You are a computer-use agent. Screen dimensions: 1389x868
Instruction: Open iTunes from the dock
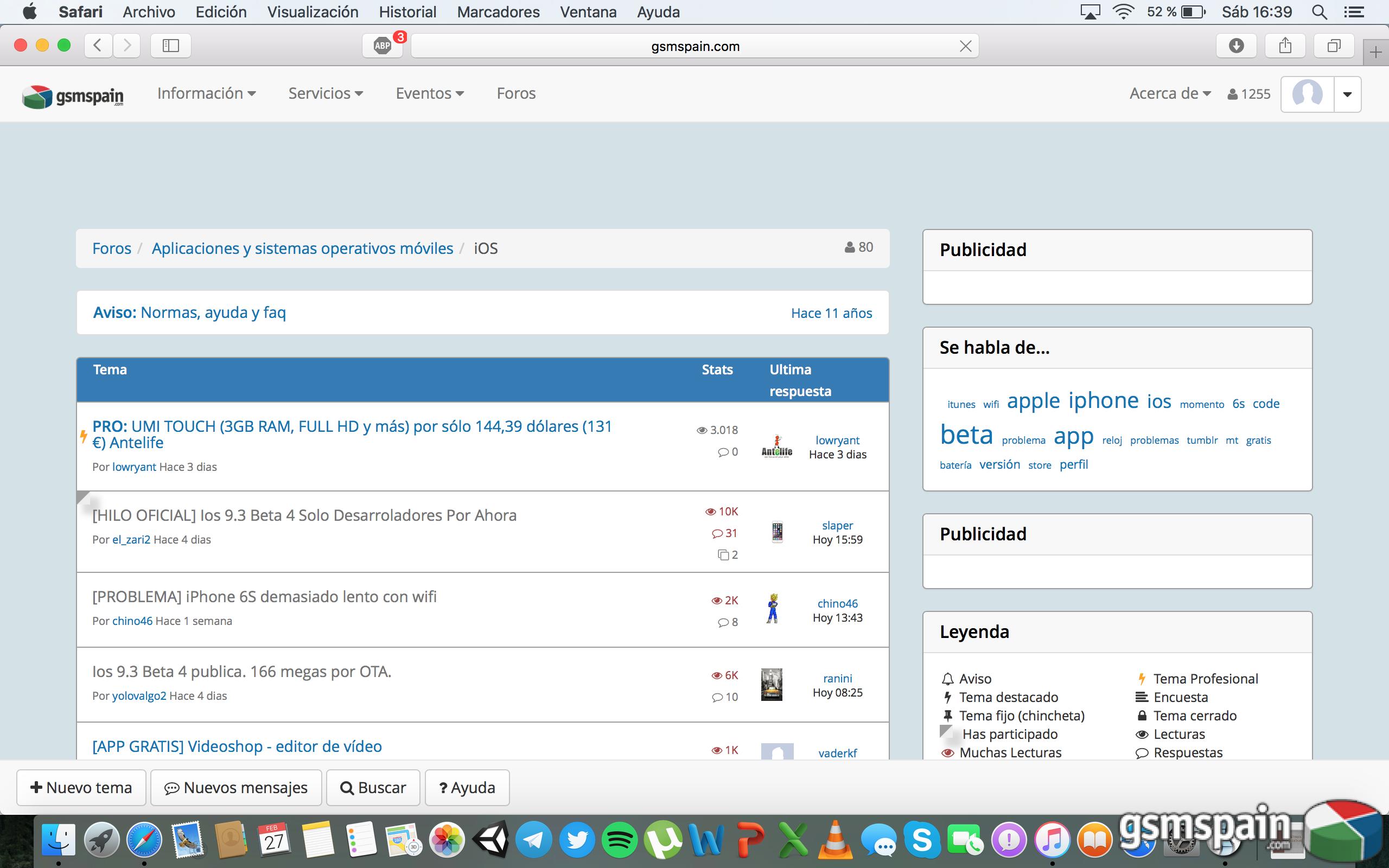tap(1052, 840)
